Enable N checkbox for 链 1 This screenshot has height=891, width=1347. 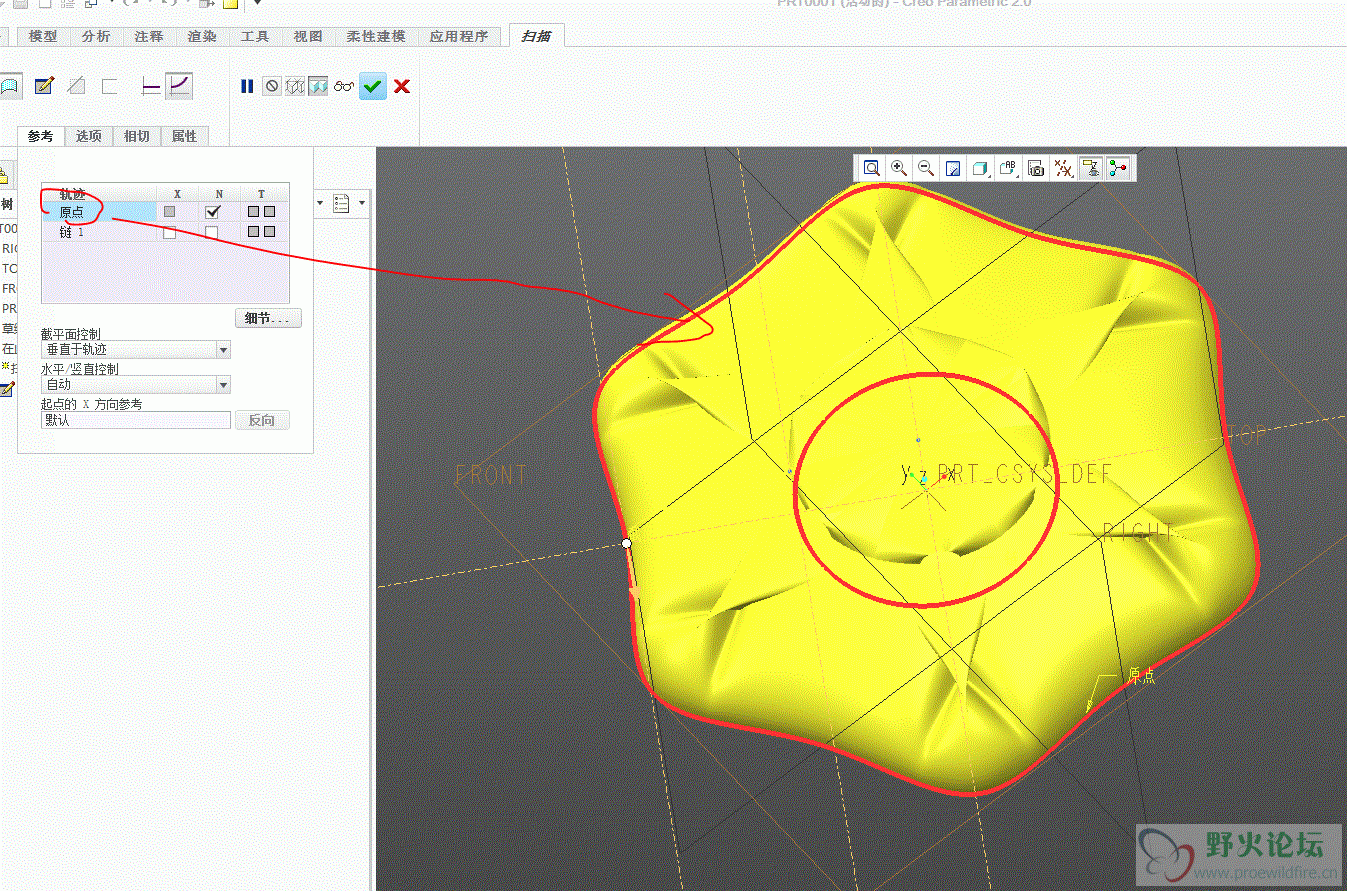point(212,232)
